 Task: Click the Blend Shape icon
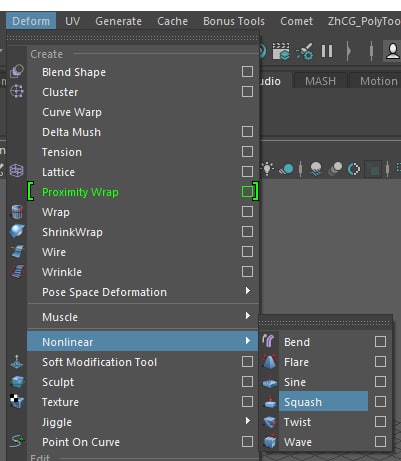pyautogui.click(x=17, y=71)
